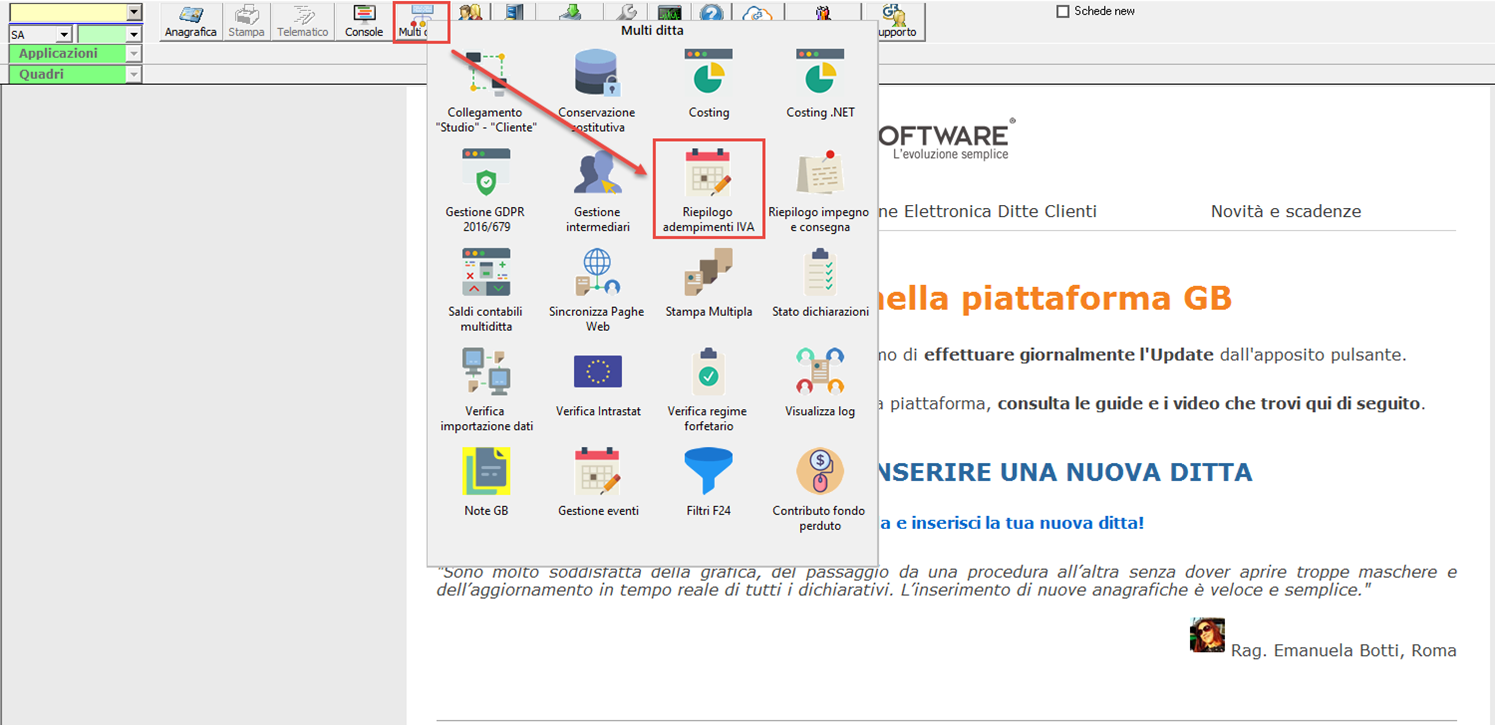This screenshot has height=725, width=1495.
Task: Click the Anagrafica toolbar button
Action: pos(190,21)
